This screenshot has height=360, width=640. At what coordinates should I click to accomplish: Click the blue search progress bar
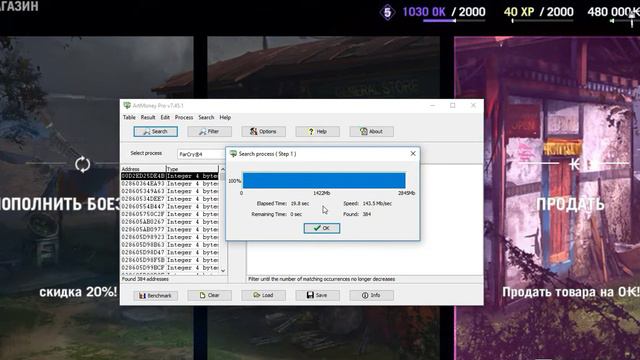[324, 180]
